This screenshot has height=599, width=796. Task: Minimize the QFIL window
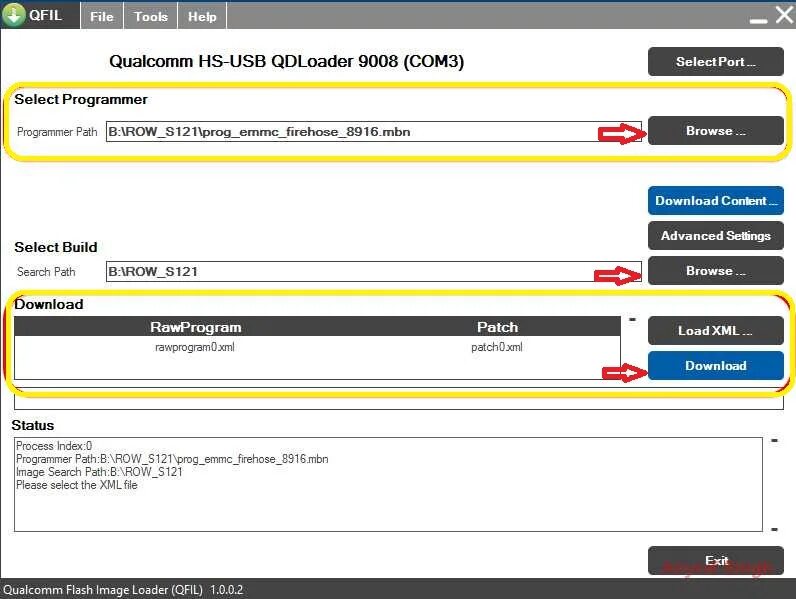(x=758, y=20)
